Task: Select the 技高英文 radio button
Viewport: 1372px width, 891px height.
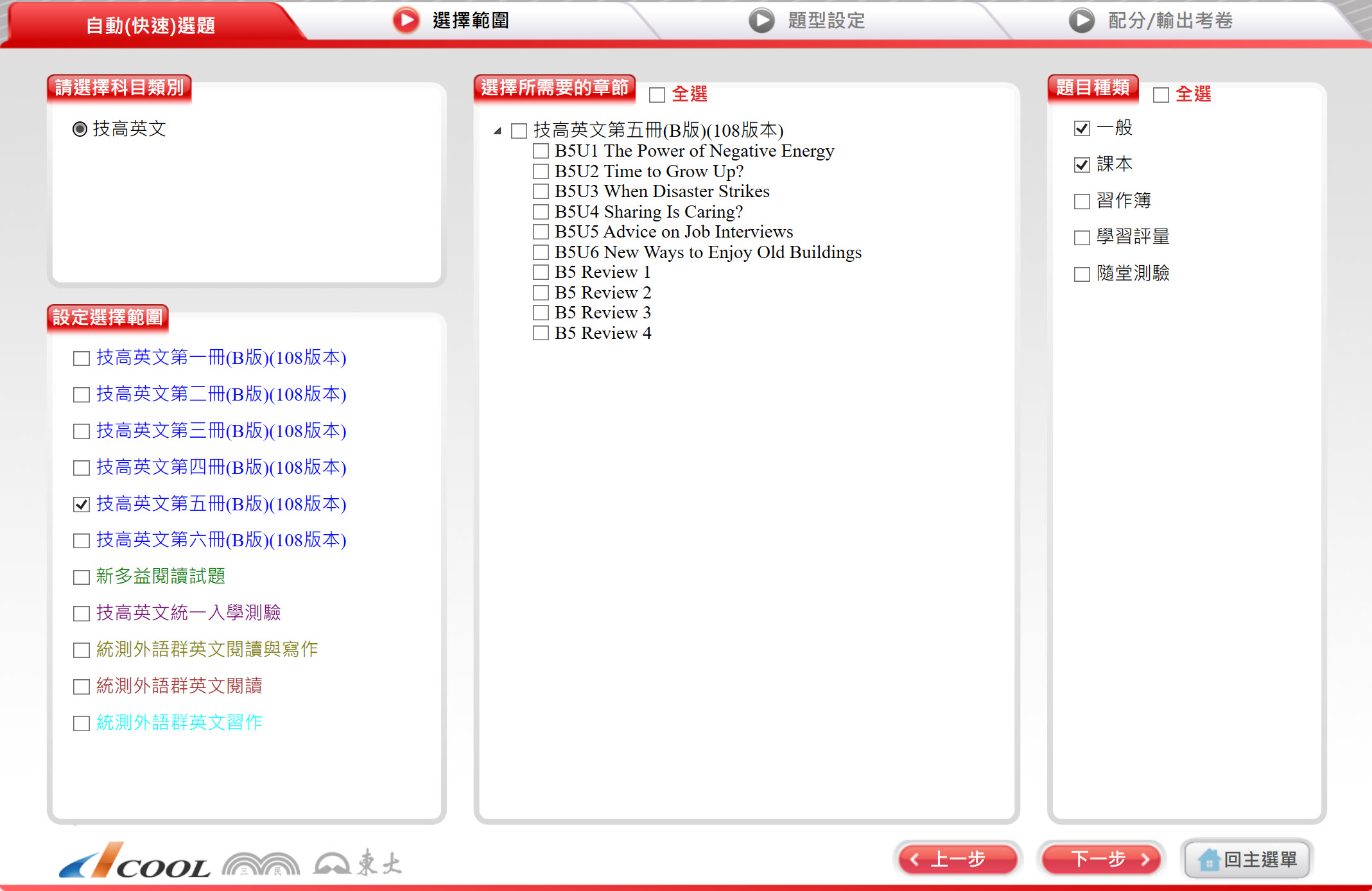Action: [80, 129]
